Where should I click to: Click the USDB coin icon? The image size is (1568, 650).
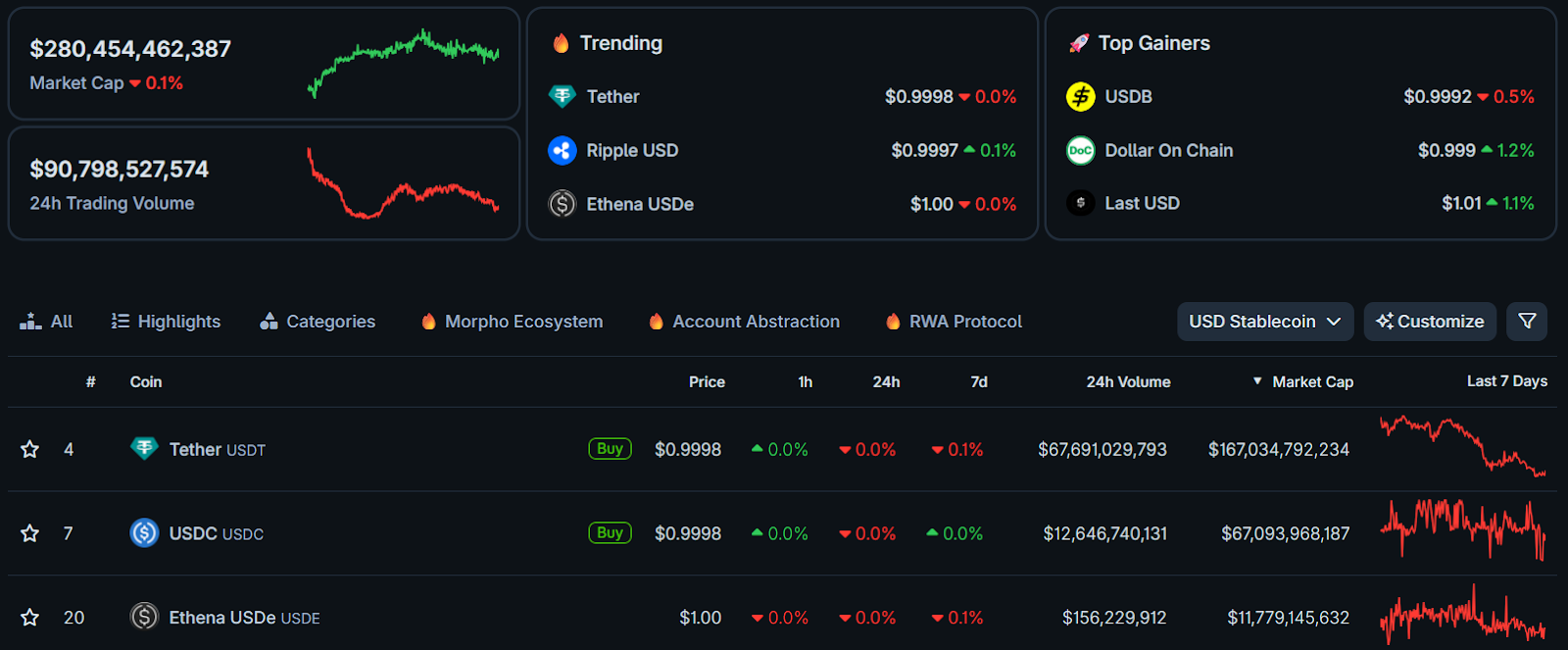click(x=1080, y=96)
